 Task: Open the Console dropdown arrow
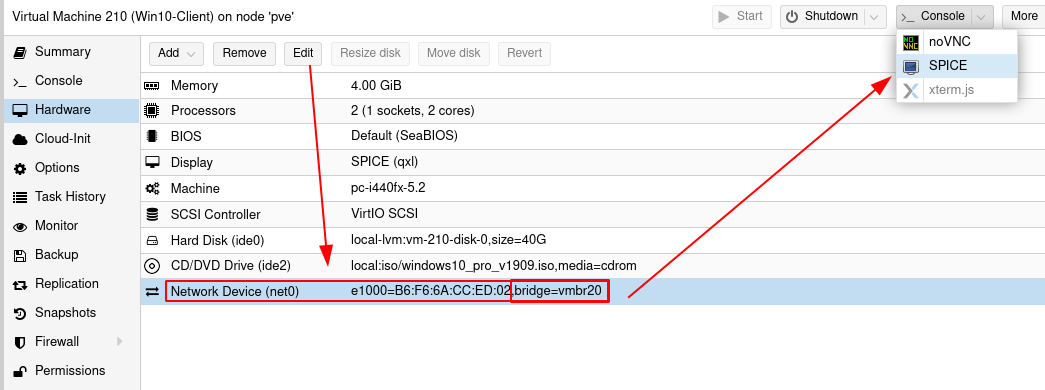980,17
